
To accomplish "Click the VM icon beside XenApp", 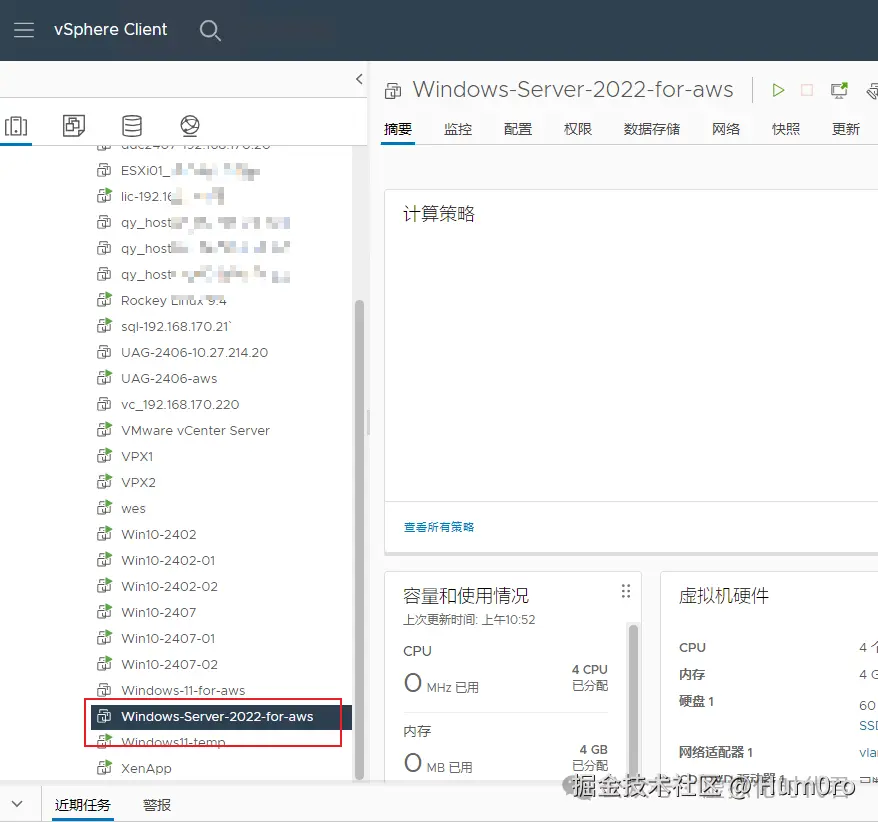I will 104,768.
